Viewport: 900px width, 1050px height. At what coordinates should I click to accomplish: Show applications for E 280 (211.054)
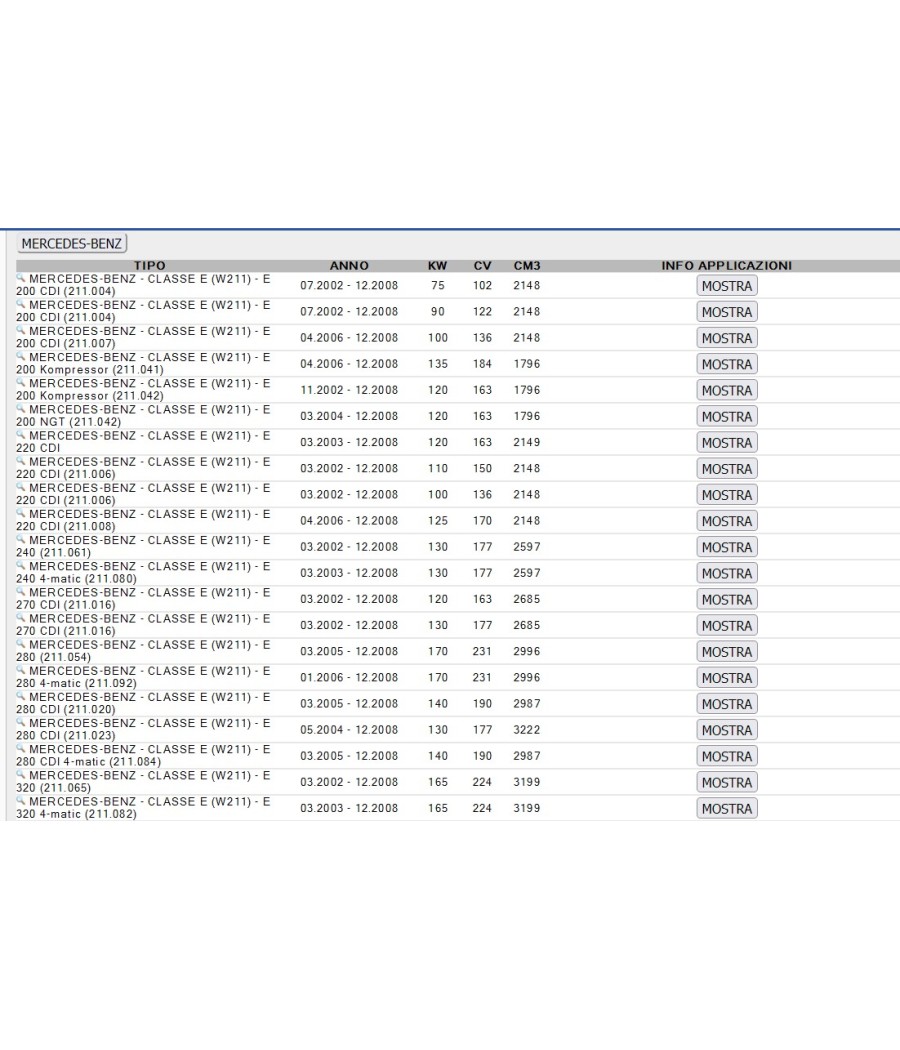coord(727,652)
